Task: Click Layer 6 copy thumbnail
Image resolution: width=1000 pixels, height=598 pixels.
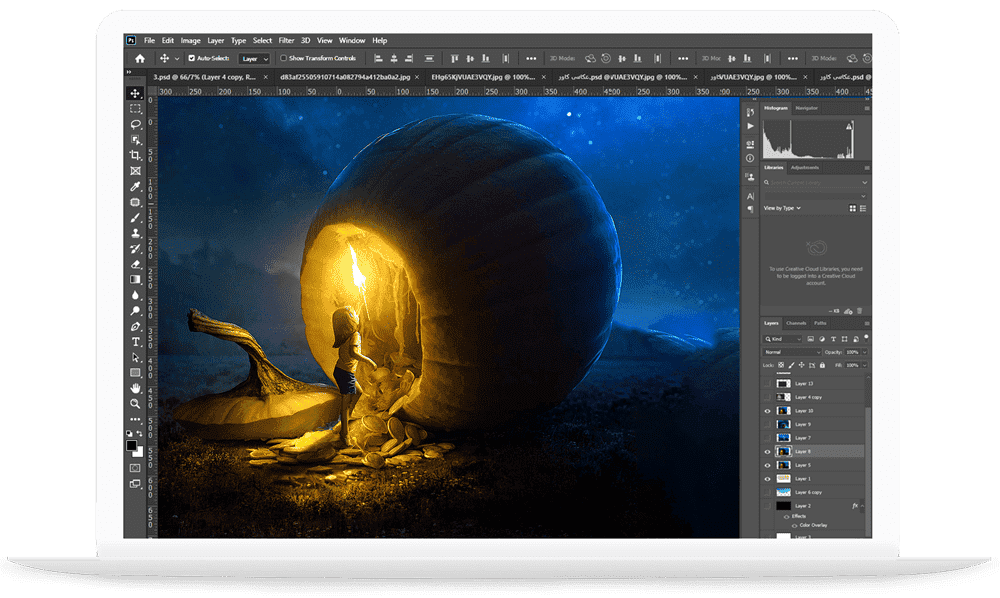Action: point(783,492)
